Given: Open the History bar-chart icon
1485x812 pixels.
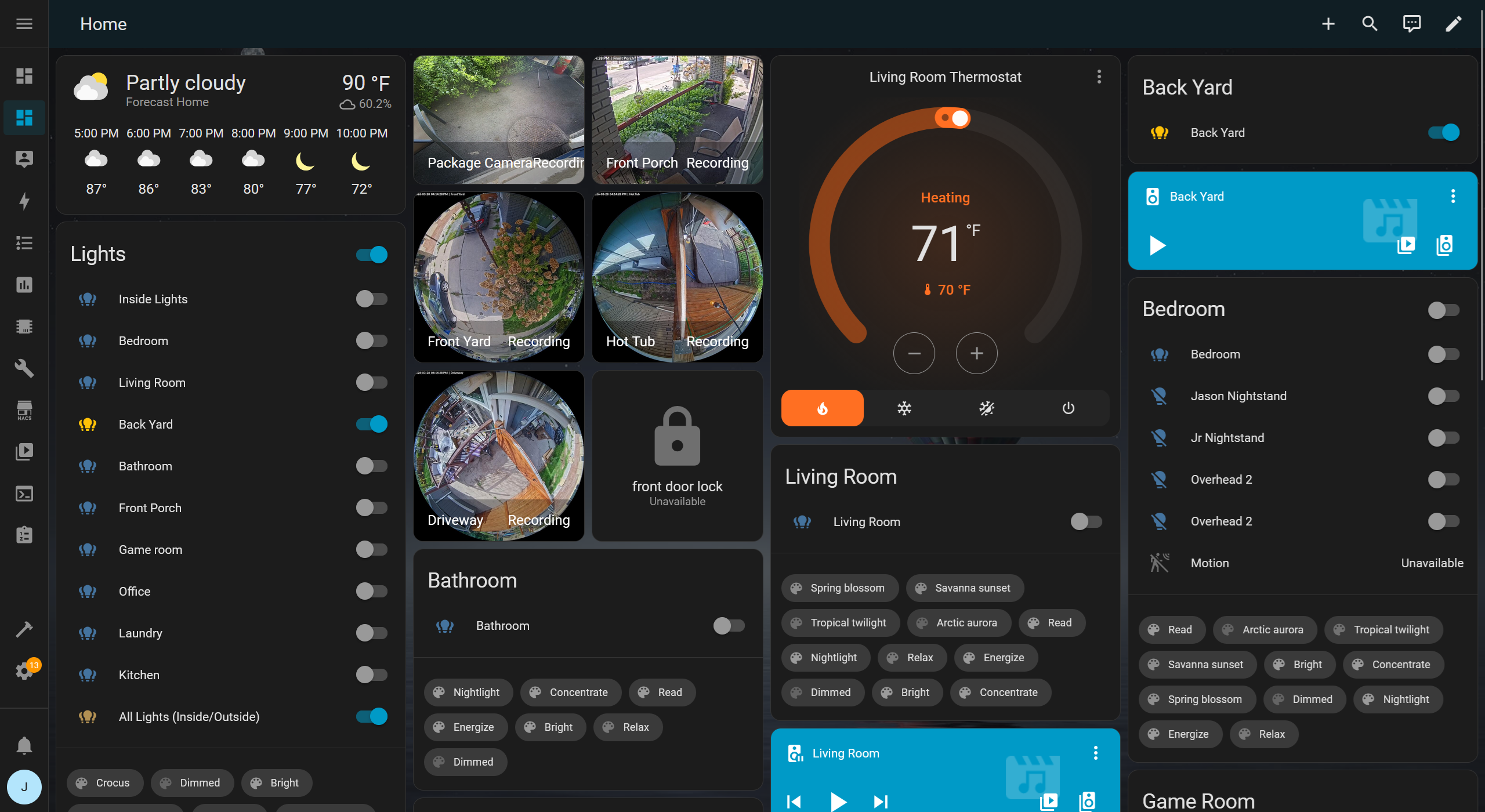Looking at the screenshot, I should [x=24, y=285].
